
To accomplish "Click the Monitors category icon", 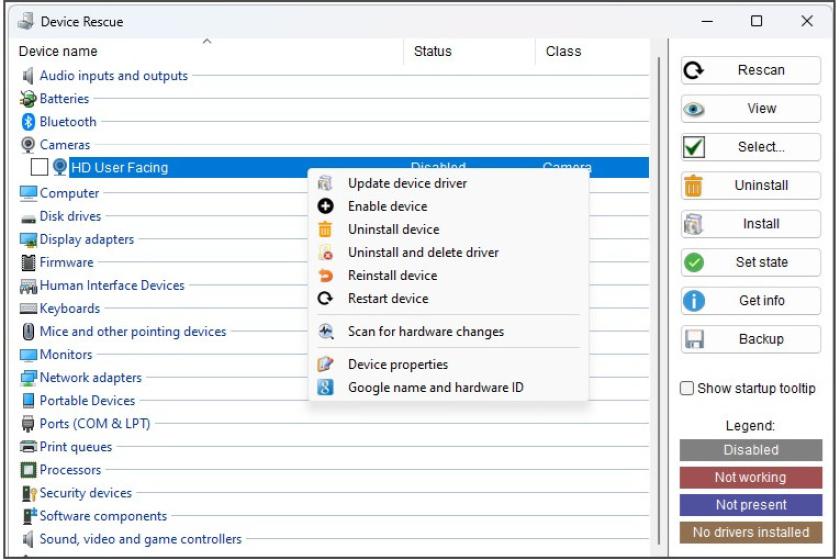I will coord(28,355).
